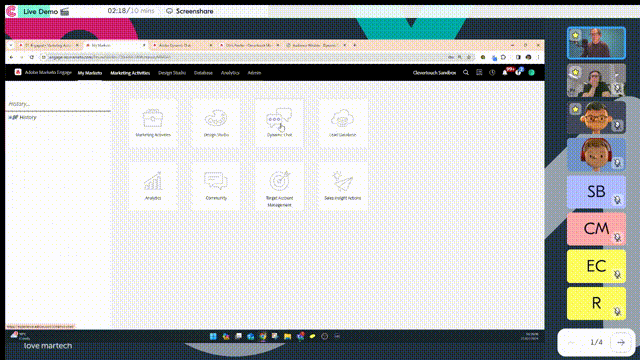Open a new browser tab with plus button
This screenshot has width=640, height=360.
click(x=355, y=45)
